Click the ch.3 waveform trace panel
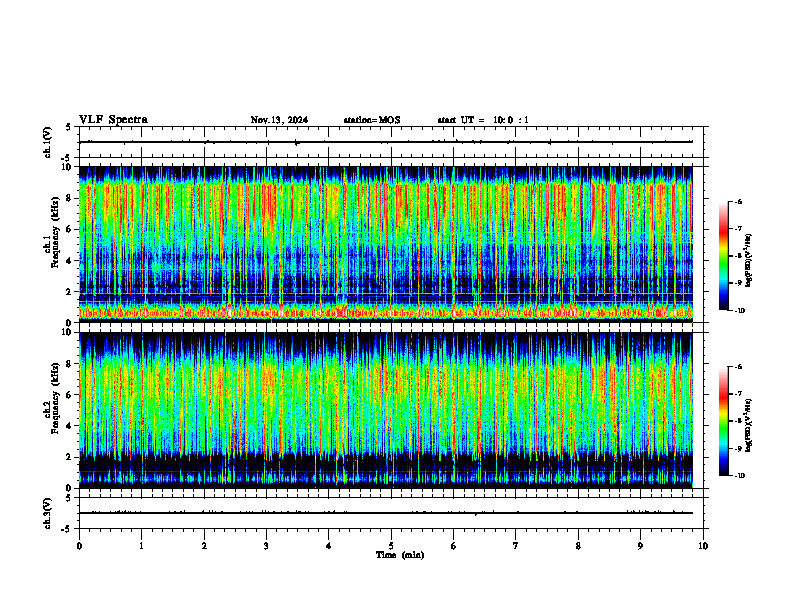792x612 pixels. 391,513
